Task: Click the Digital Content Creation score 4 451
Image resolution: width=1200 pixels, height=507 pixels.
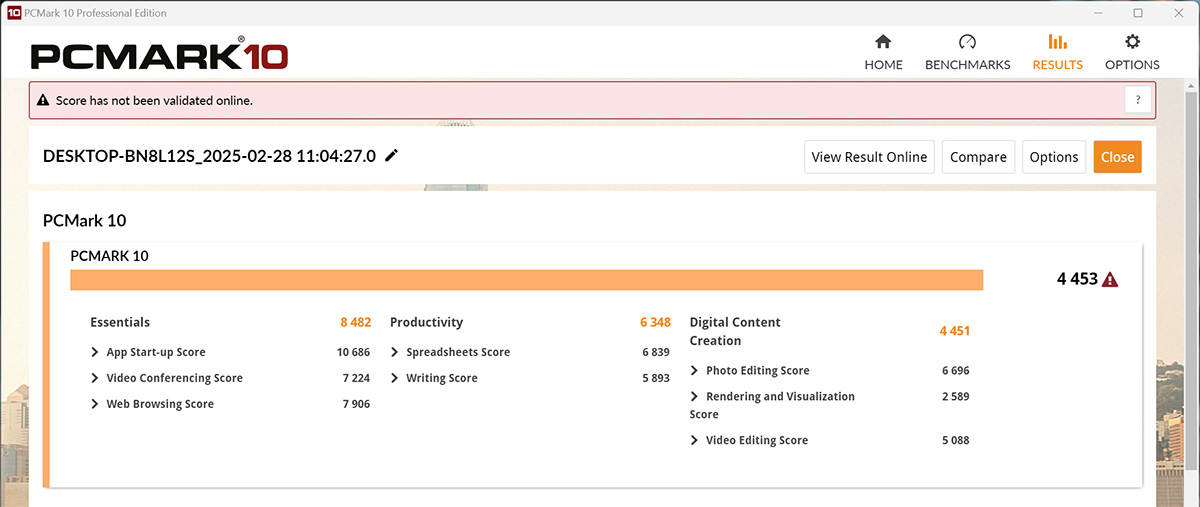Action: (x=954, y=331)
